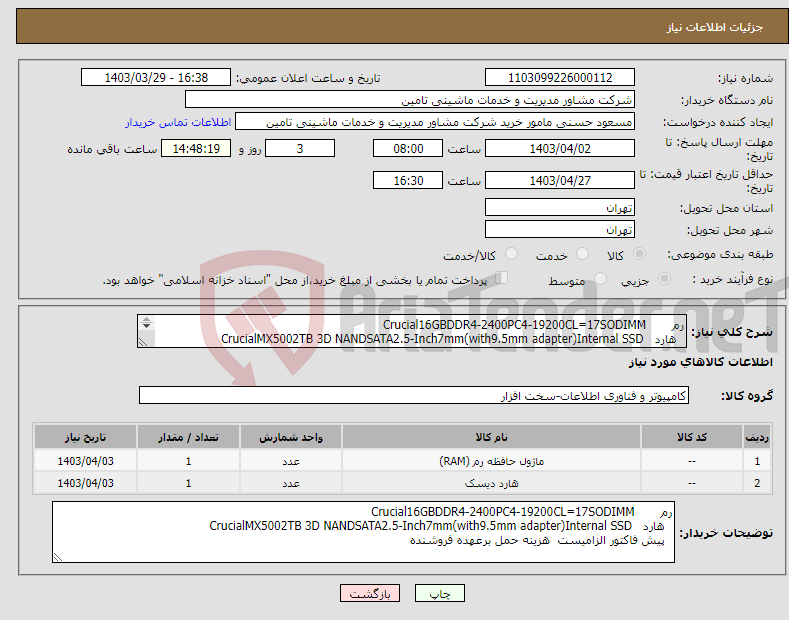
Task: Click the unit عدد in RAM row
Action: 291,461
